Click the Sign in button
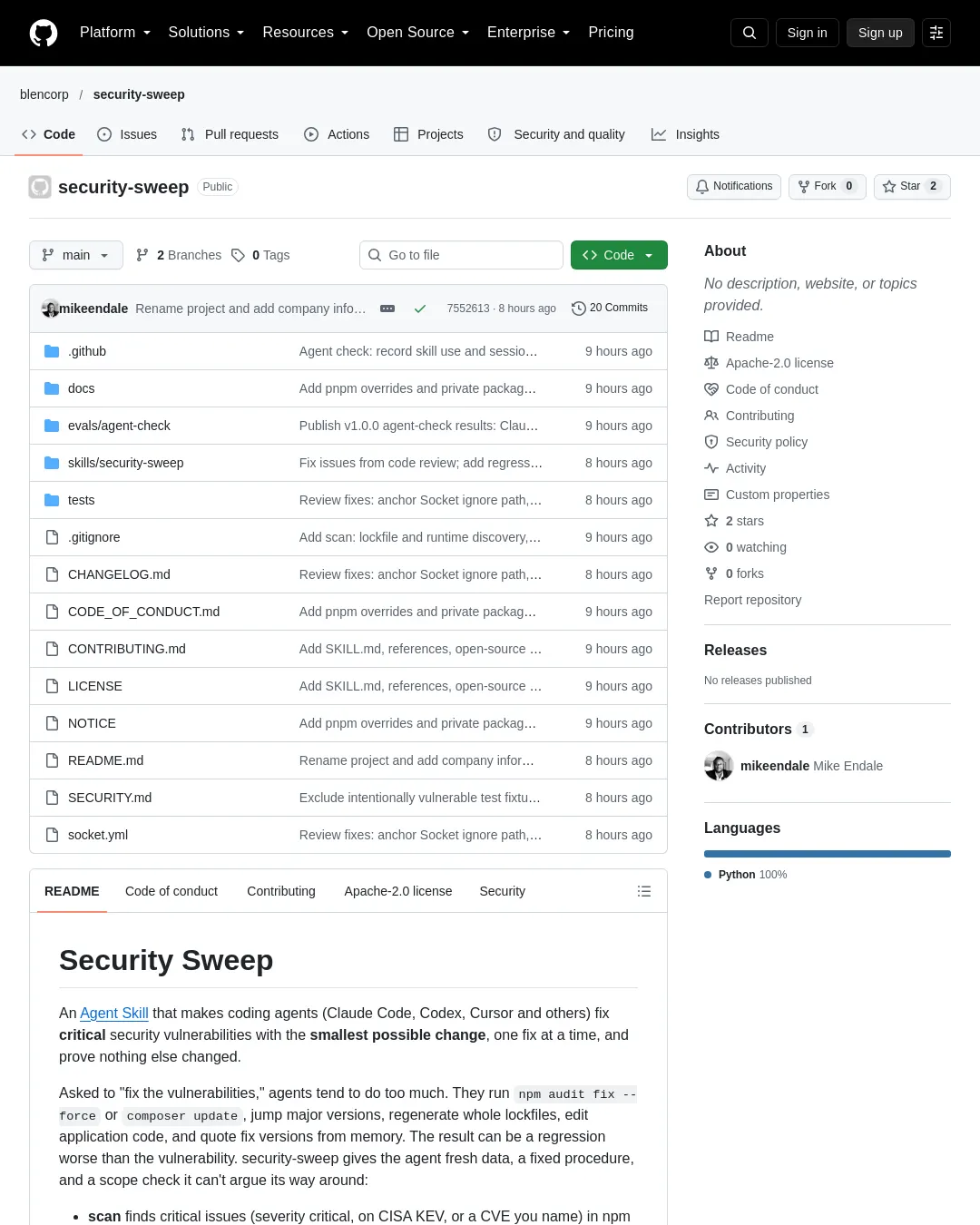Viewport: 980px width, 1225px height. (808, 33)
